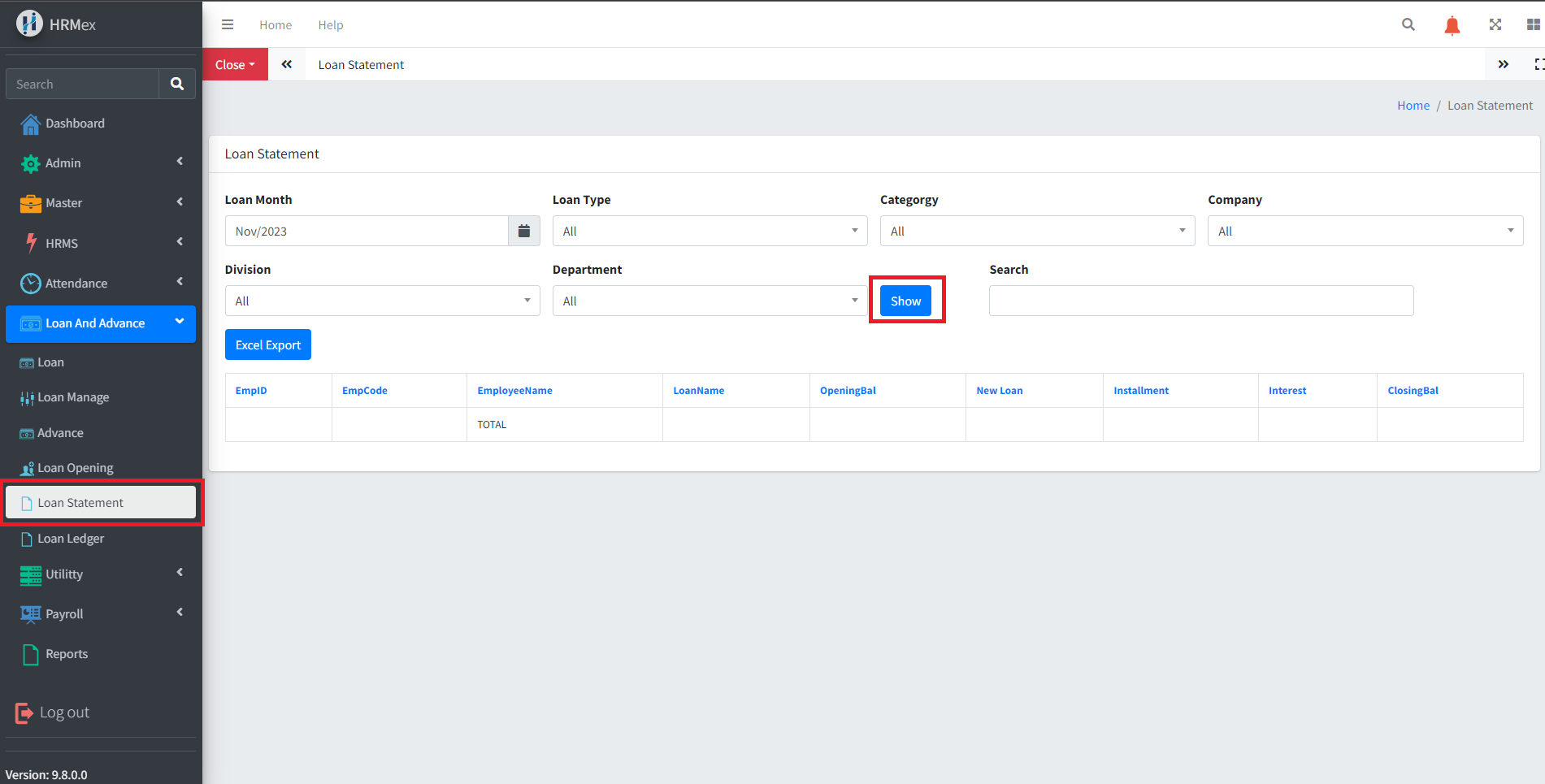Click the calendar icon beside Loan Month

(524, 232)
